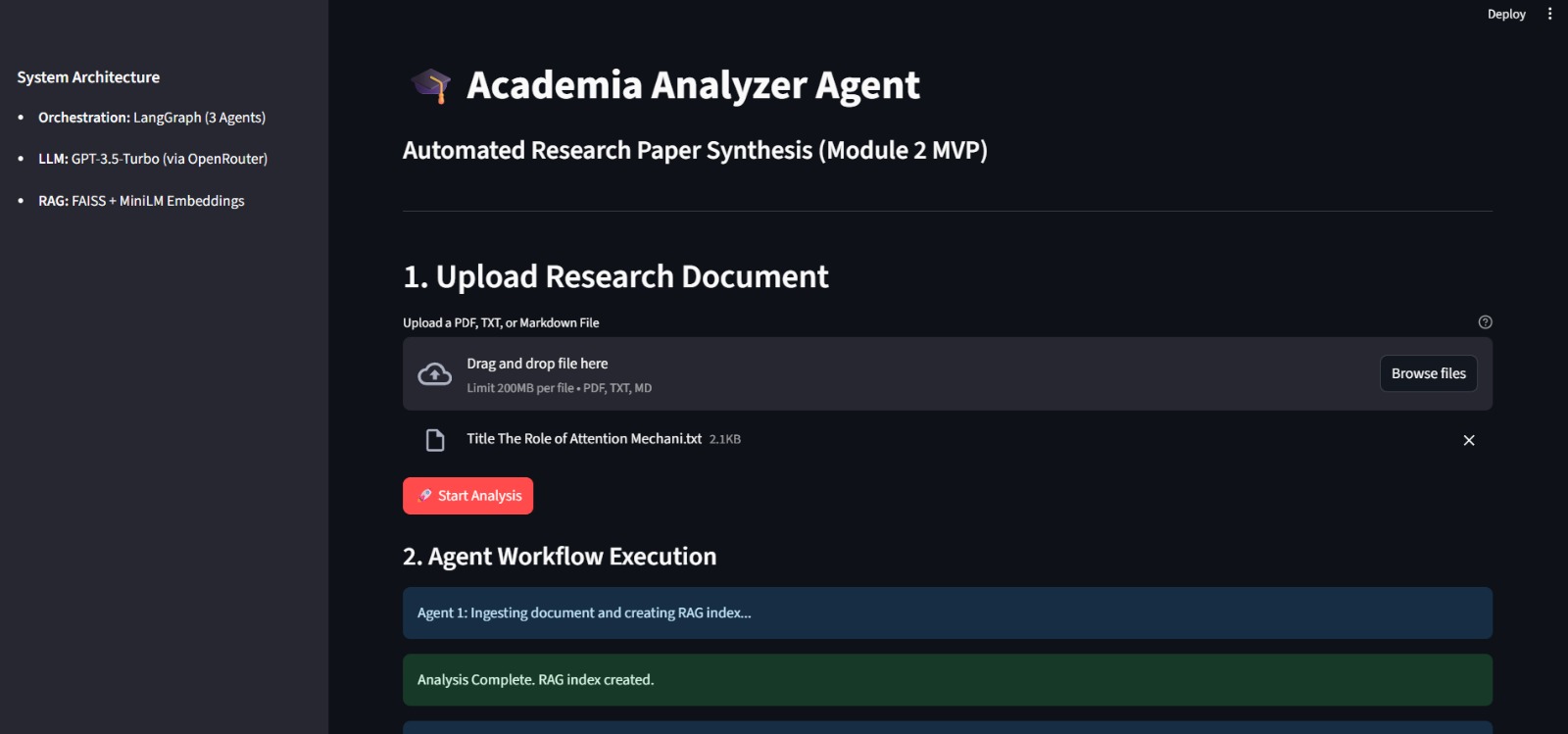Click the RAG FAISS sidebar item

(141, 201)
